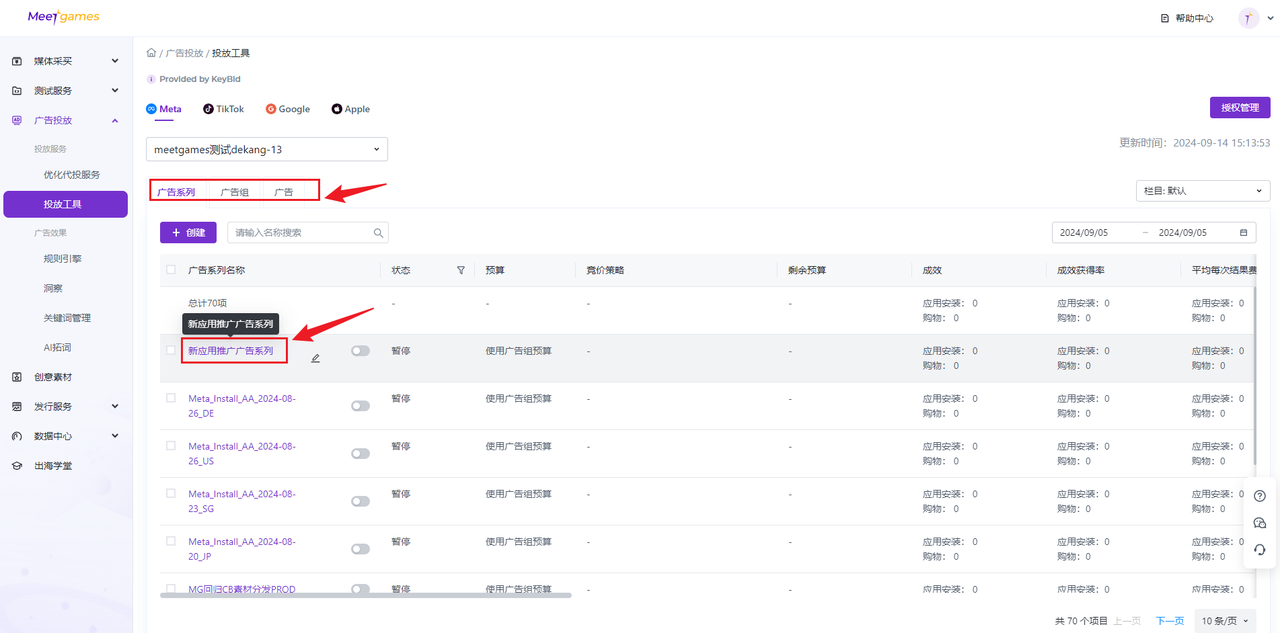Toggle the status switch for Meta_Install_AA_2024-08-20_JP

[x=360, y=549]
